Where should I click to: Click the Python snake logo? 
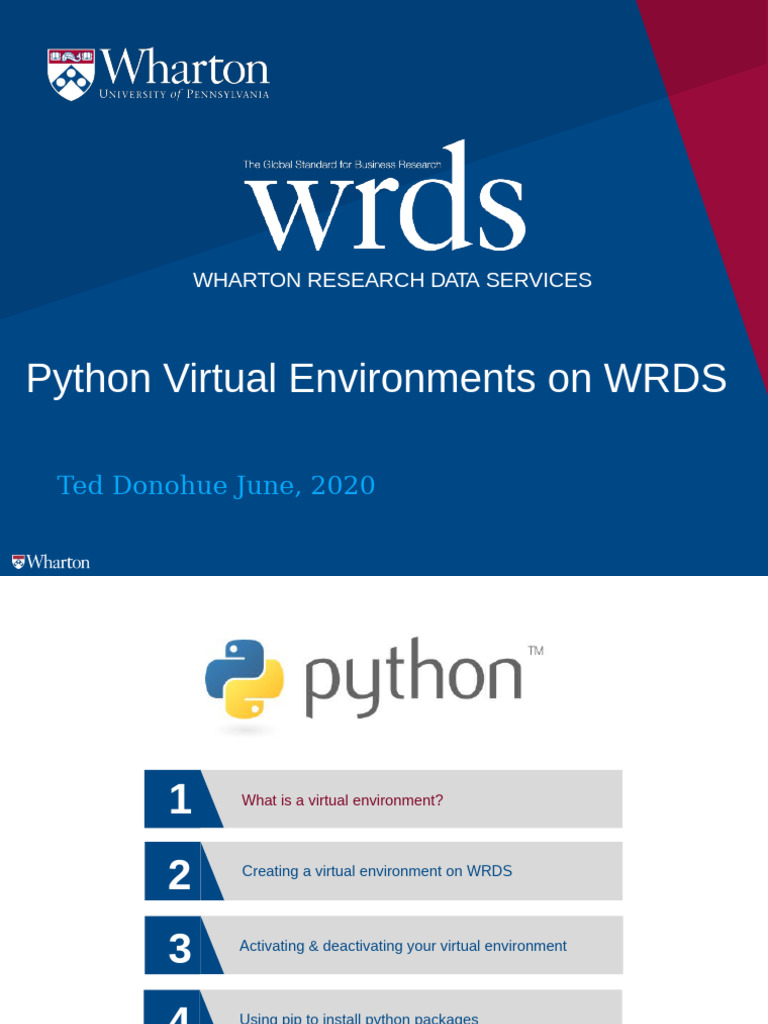point(244,679)
